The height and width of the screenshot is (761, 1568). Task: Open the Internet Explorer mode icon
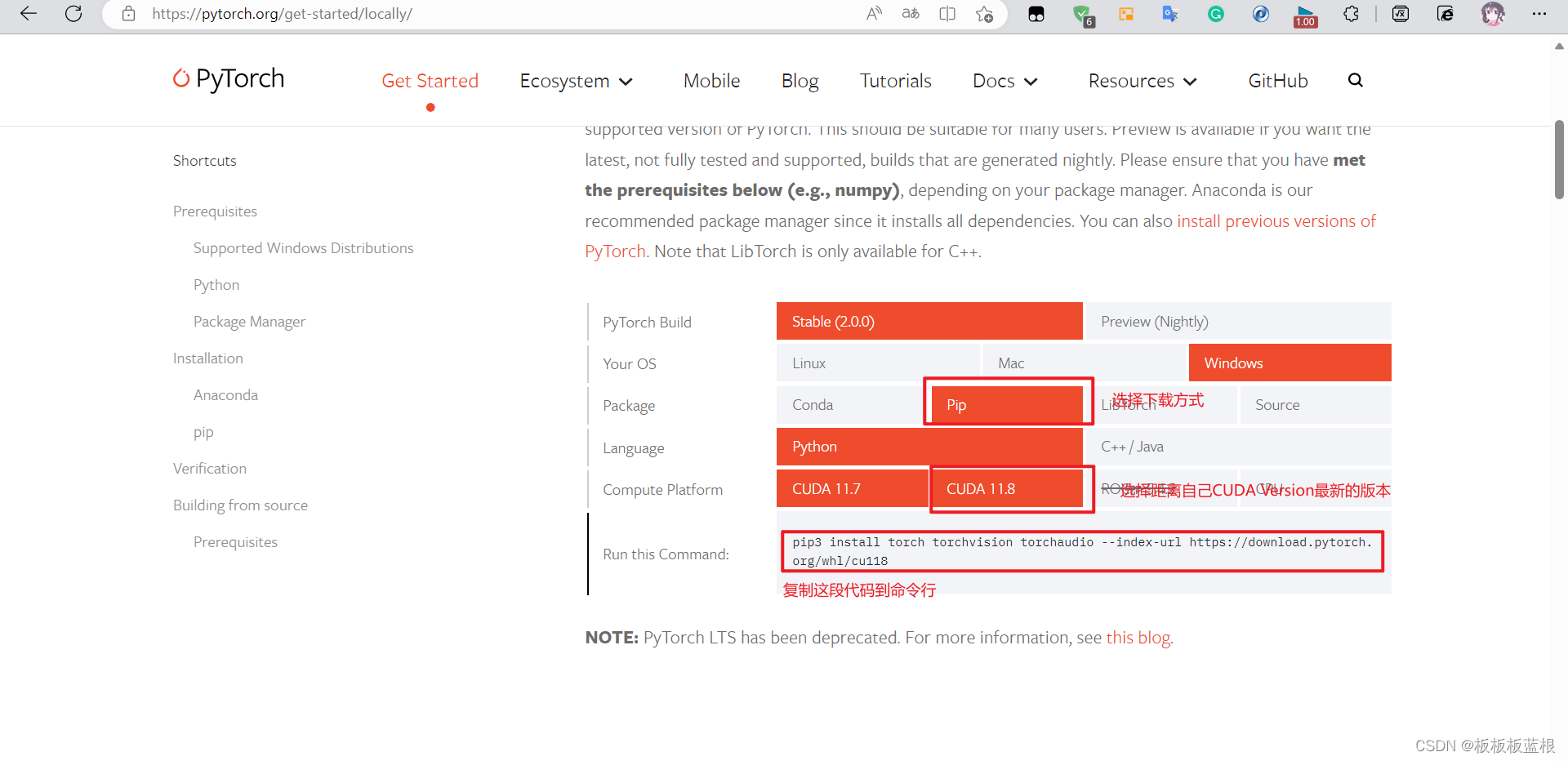(x=1445, y=14)
